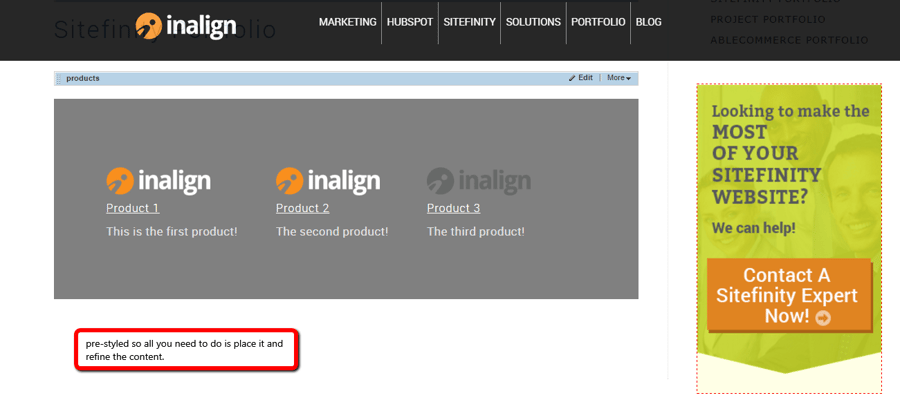Click the "We can help!" banner text
This screenshot has width=900, height=400.
click(x=754, y=228)
